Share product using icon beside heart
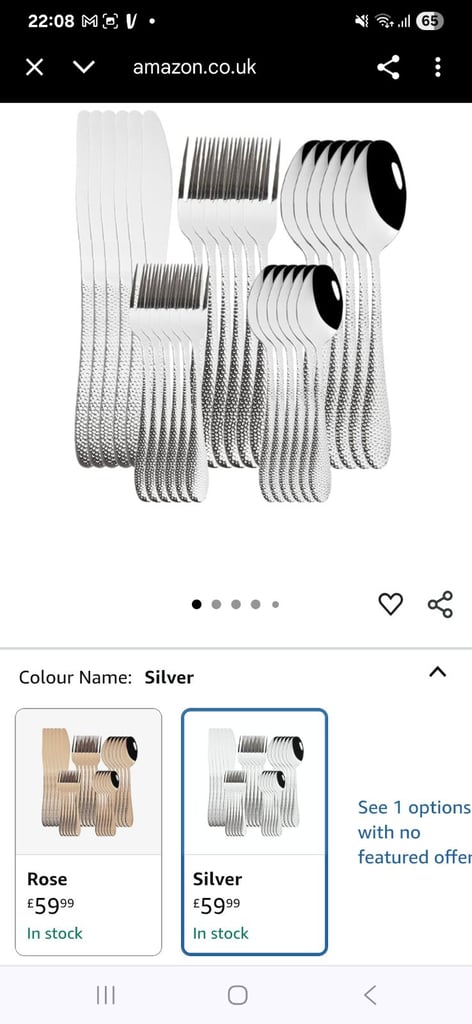This screenshot has height=1024, width=472. 441,604
